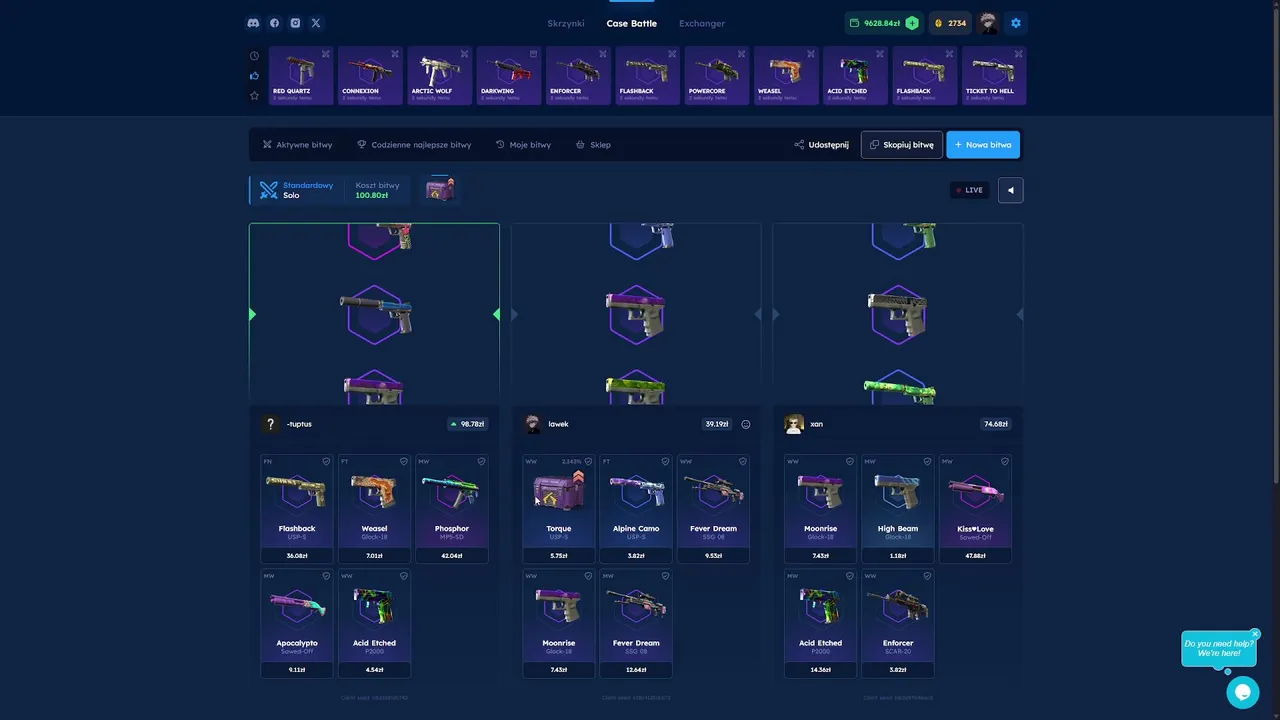Screen dimensions: 1280x720
Task: Click xan total value 74.68zł
Action: pos(995,424)
